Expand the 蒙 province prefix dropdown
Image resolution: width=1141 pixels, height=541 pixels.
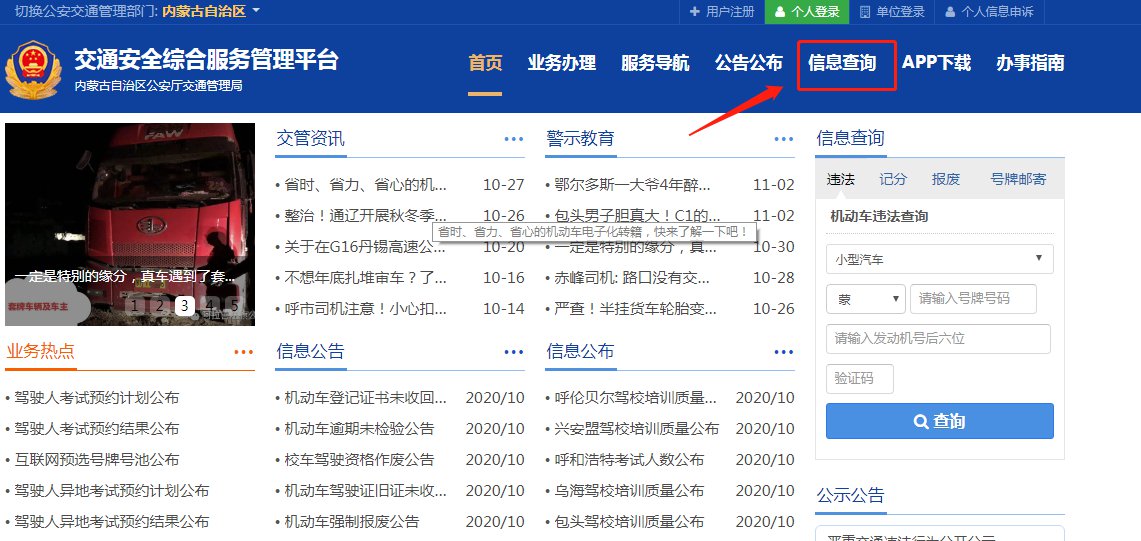click(x=865, y=299)
